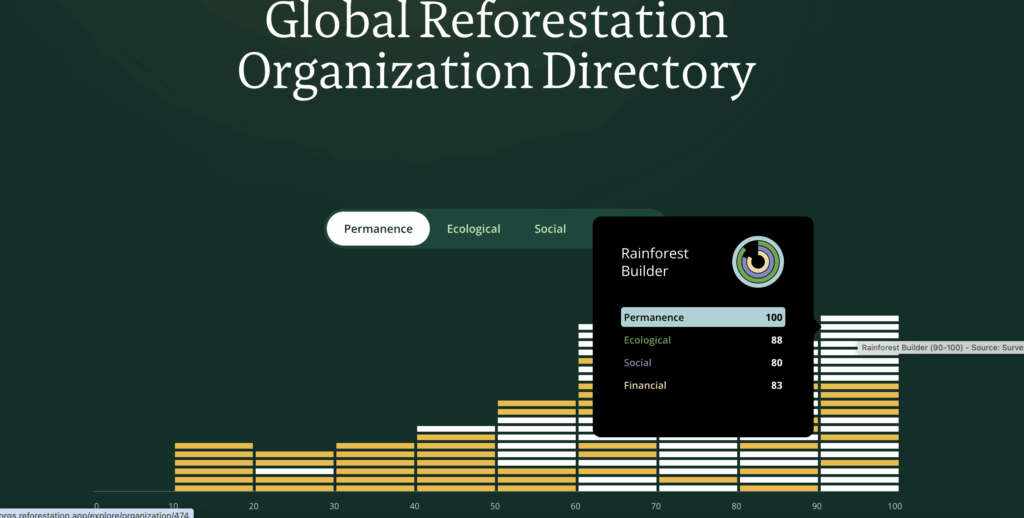This screenshot has width=1024, height=518.
Task: Select the Permanence tab
Action: [378, 229]
